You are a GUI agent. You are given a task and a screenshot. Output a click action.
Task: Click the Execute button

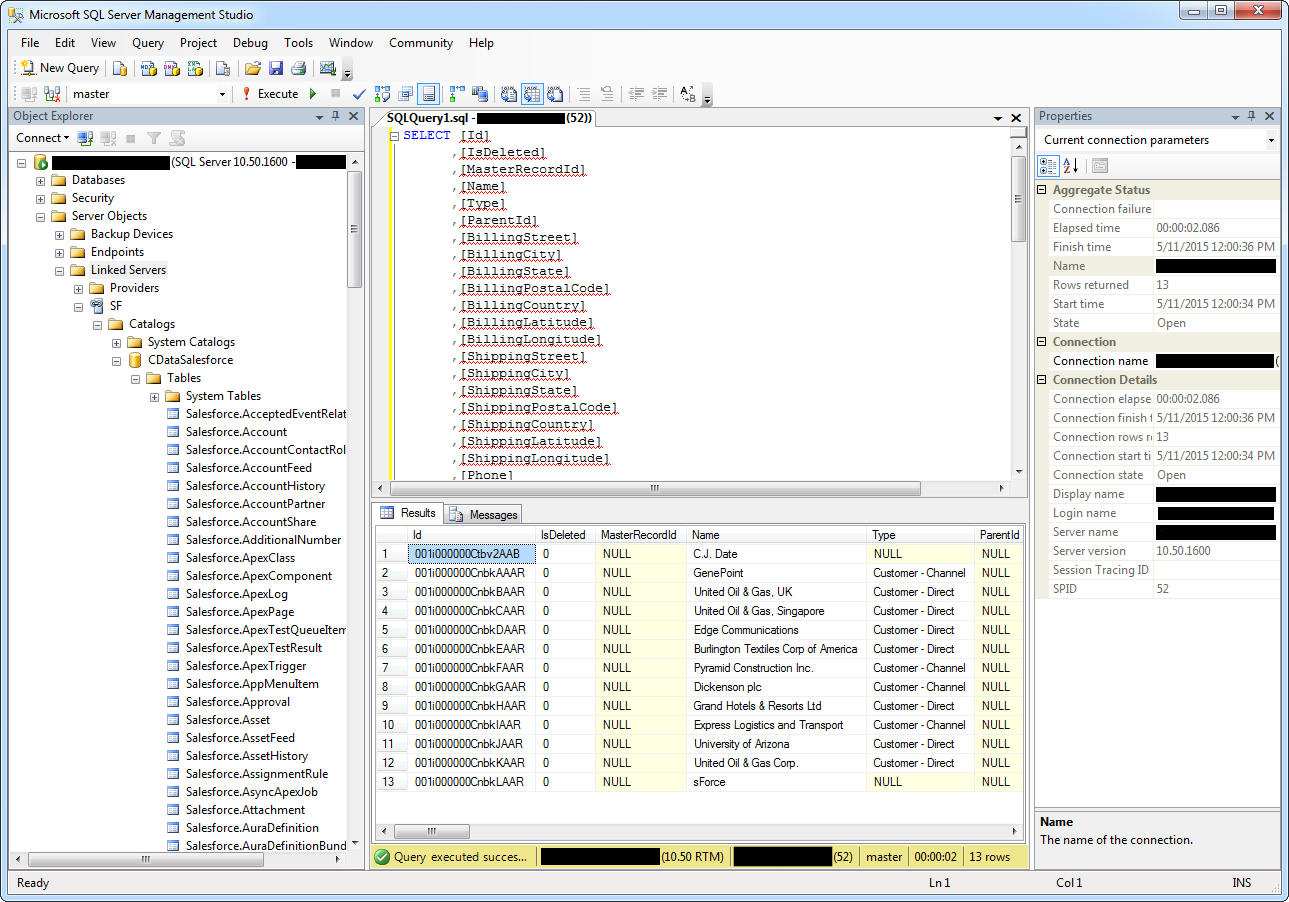[270, 94]
